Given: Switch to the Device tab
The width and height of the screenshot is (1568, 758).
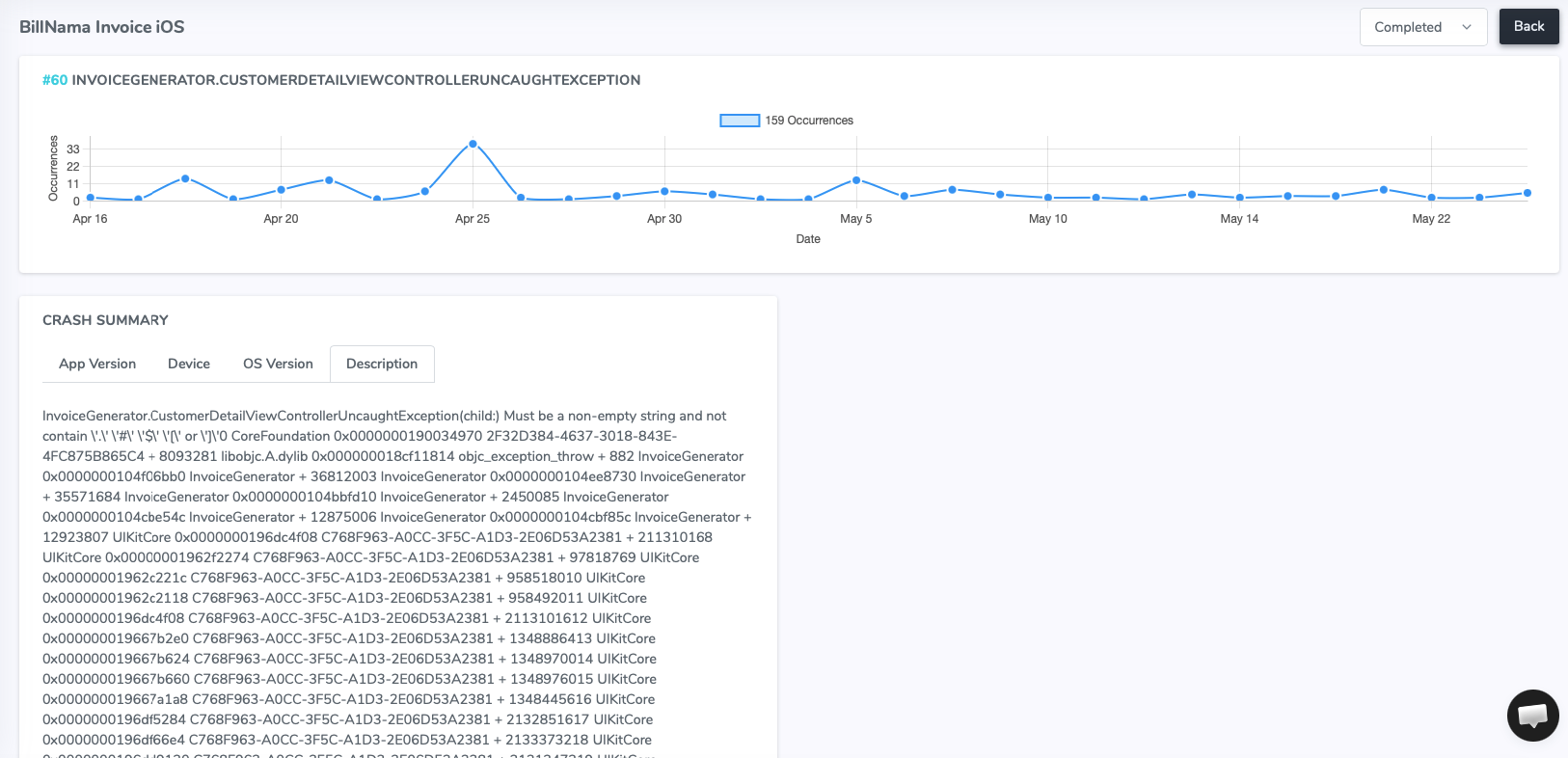Looking at the screenshot, I should tap(189, 364).
